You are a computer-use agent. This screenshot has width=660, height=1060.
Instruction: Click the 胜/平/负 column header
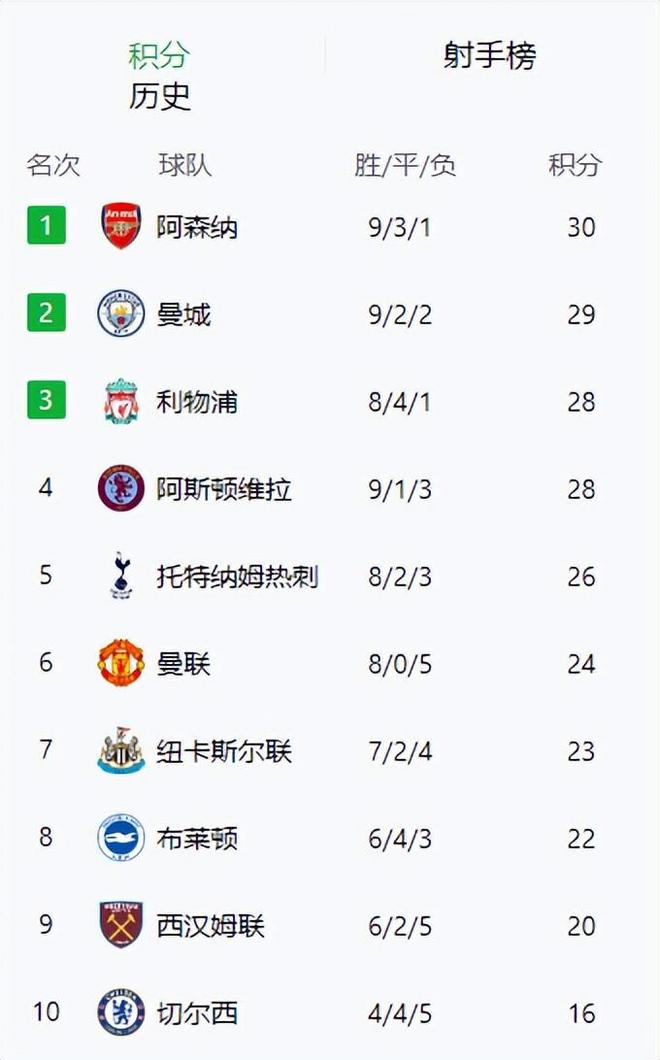coord(405,165)
